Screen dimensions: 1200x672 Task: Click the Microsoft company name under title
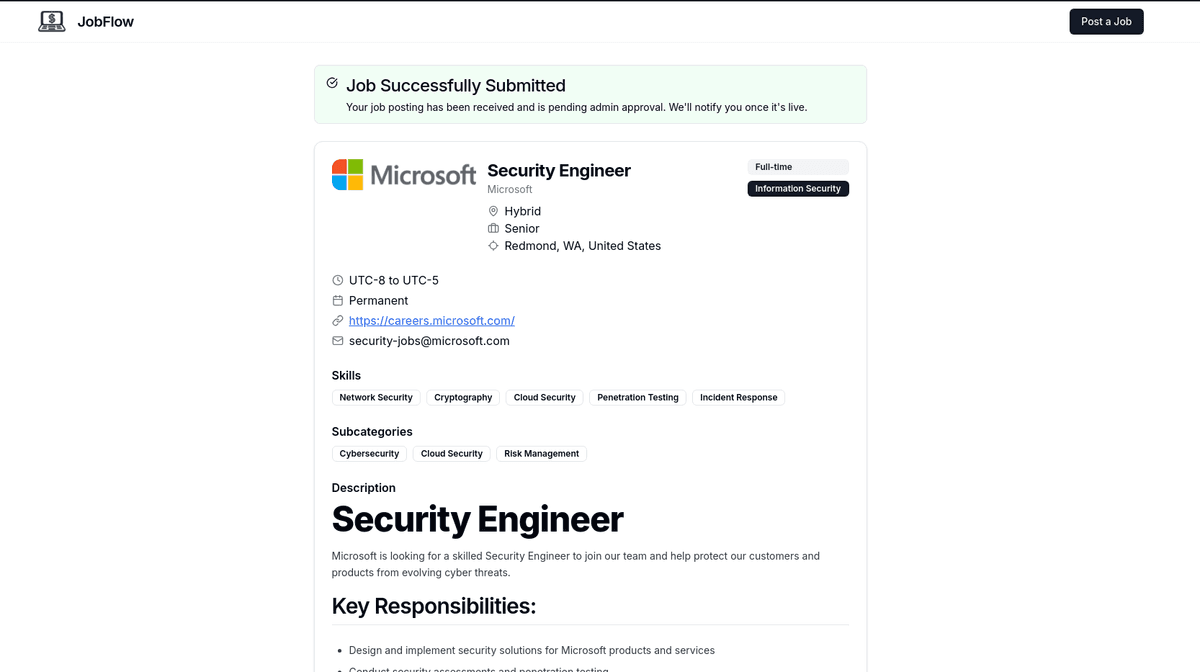tap(510, 189)
